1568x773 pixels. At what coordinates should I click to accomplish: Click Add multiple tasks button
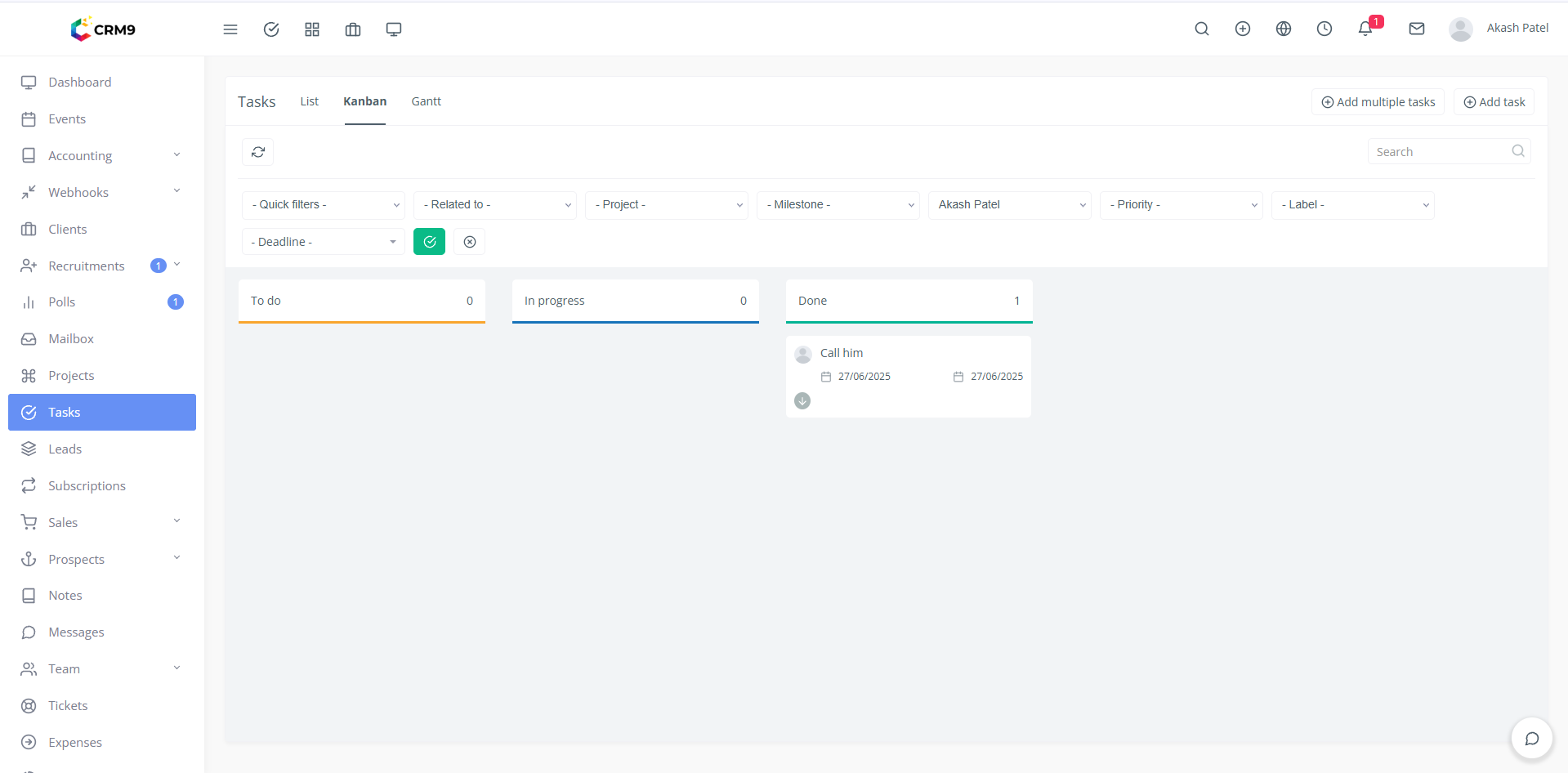point(1378,102)
